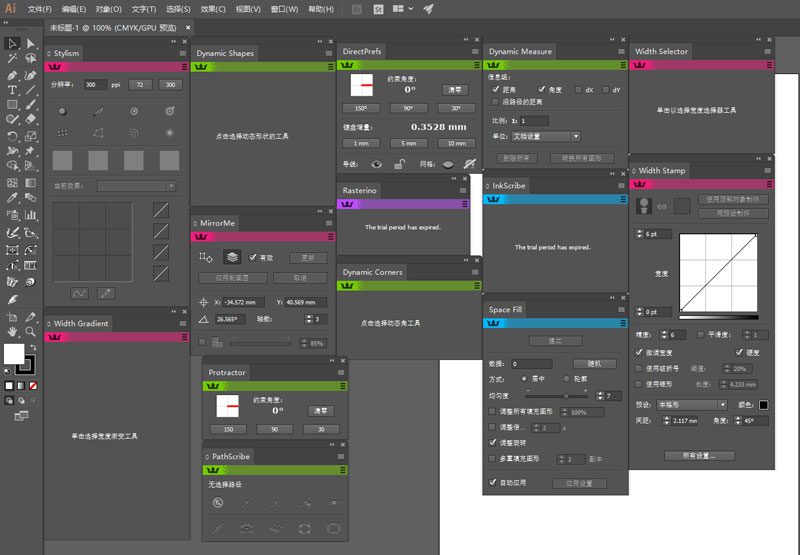Click the Width Stamp link icon
The image size is (800, 555).
tap(662, 207)
